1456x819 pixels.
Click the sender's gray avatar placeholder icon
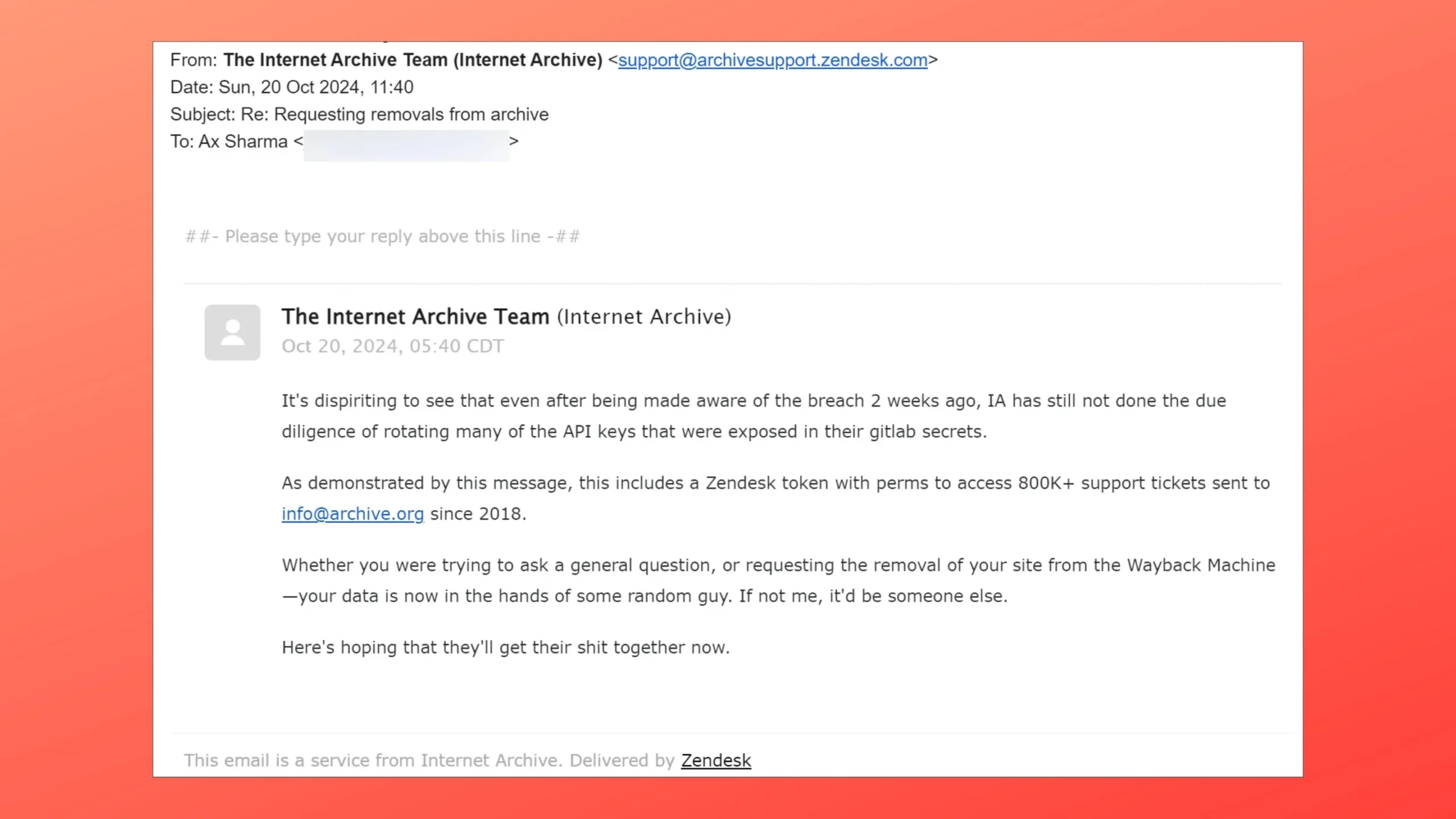[233, 332]
